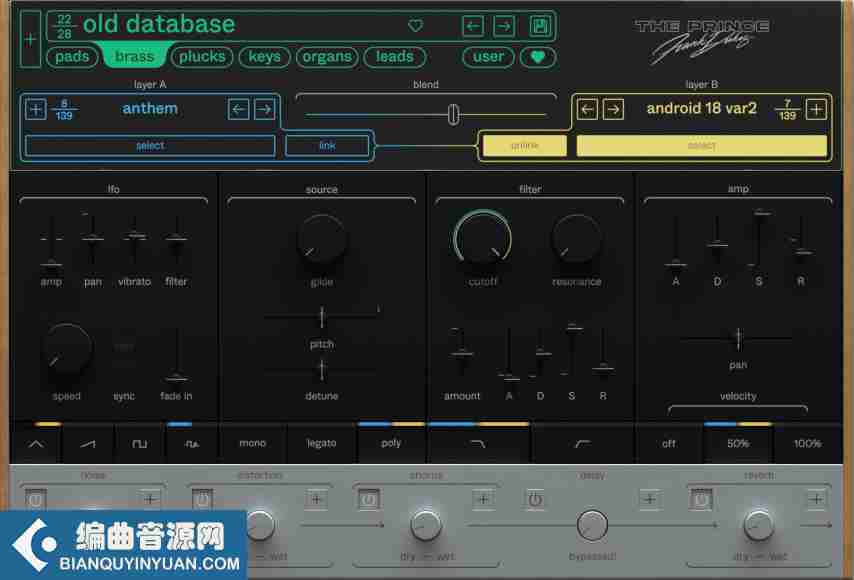Go to next layer A sound
Viewport: 854px width, 580px height.
(265, 109)
